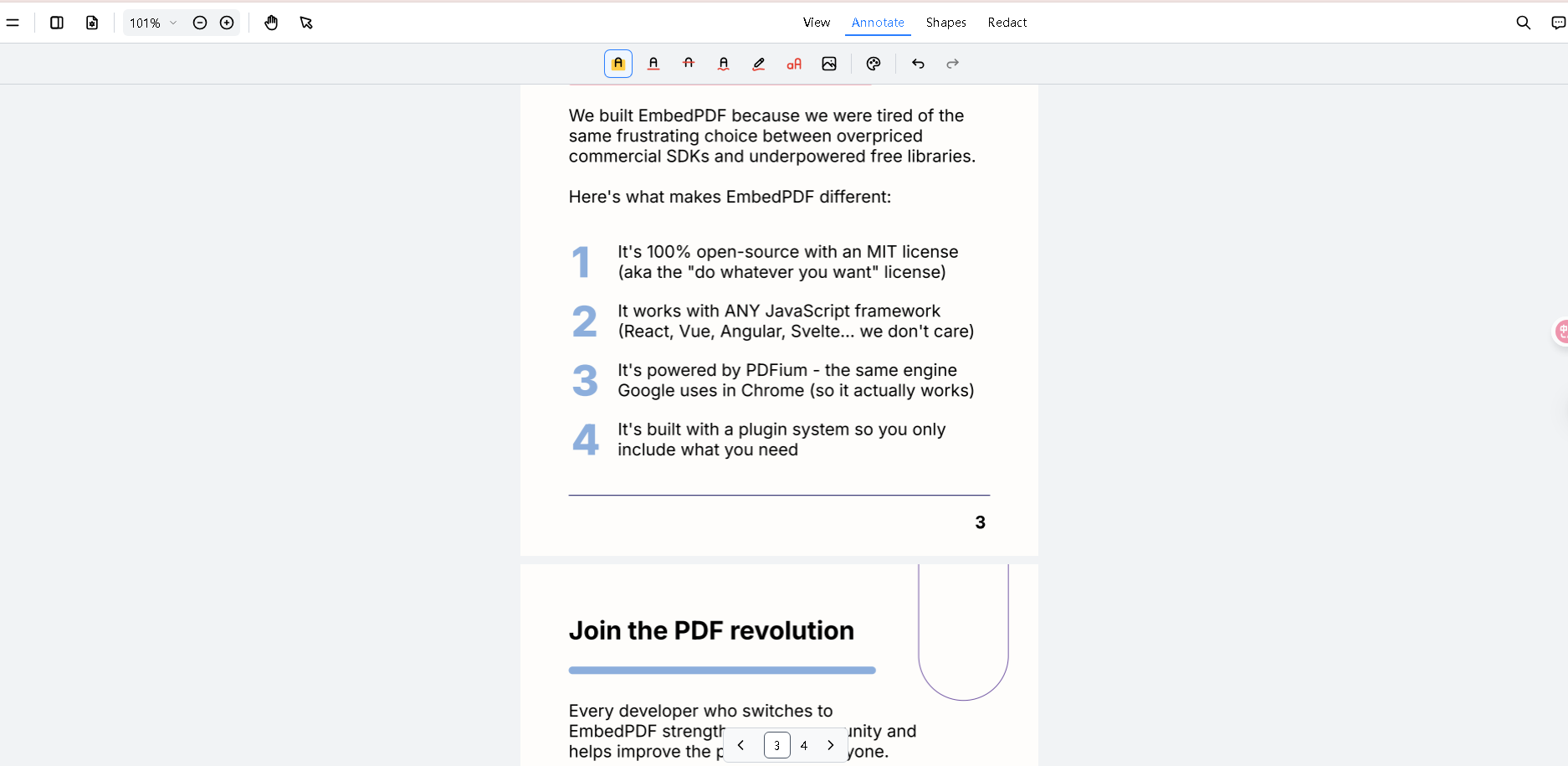Open the hamburger menu
1568x766 pixels.
(13, 23)
